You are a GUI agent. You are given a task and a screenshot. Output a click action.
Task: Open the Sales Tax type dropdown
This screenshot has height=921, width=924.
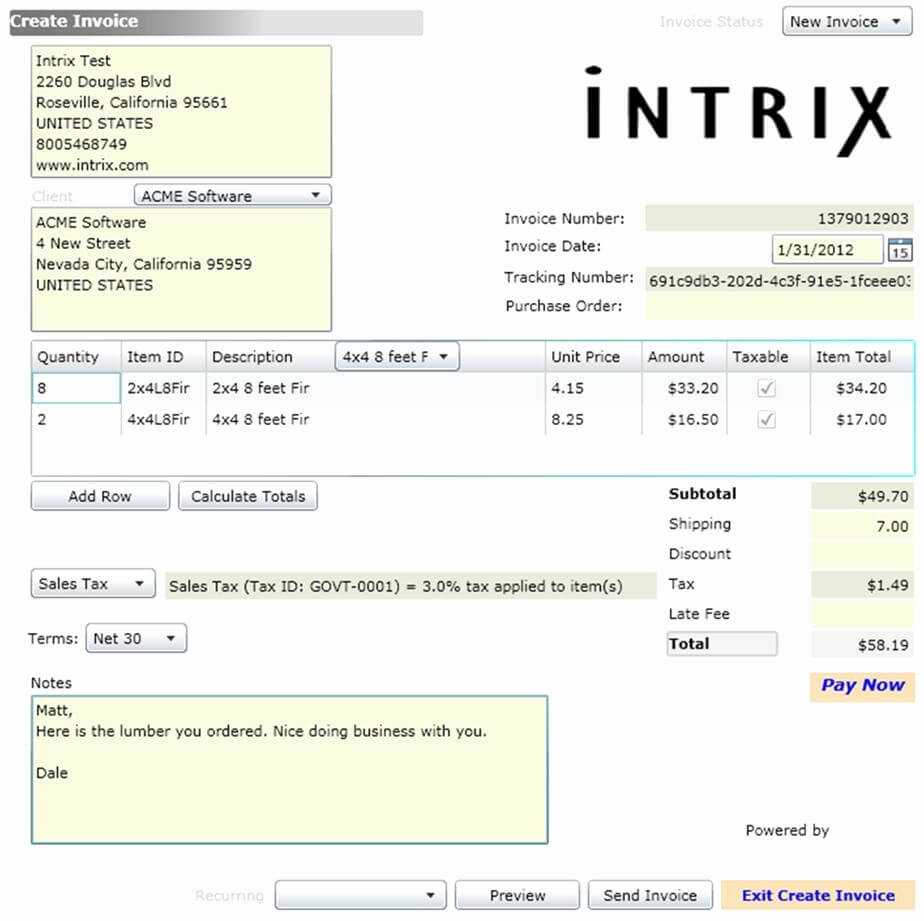(x=93, y=583)
